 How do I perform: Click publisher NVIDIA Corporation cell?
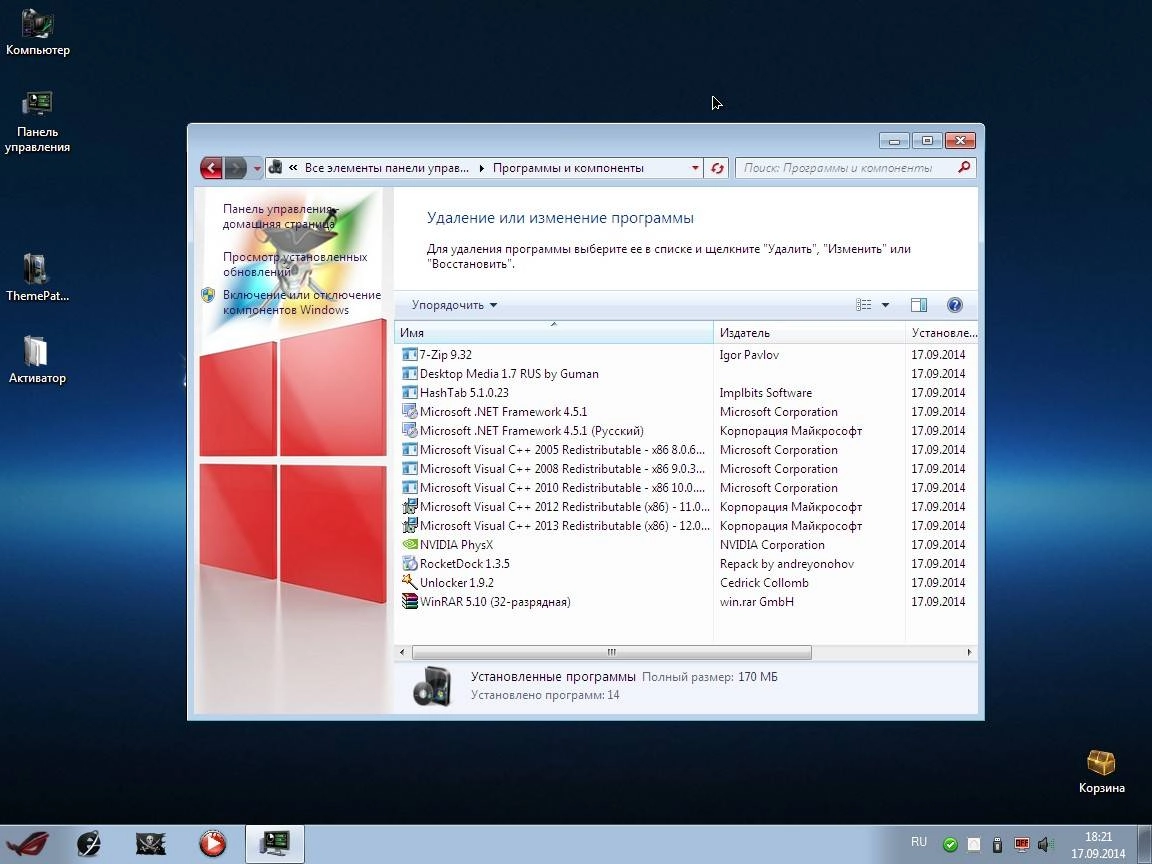point(771,544)
